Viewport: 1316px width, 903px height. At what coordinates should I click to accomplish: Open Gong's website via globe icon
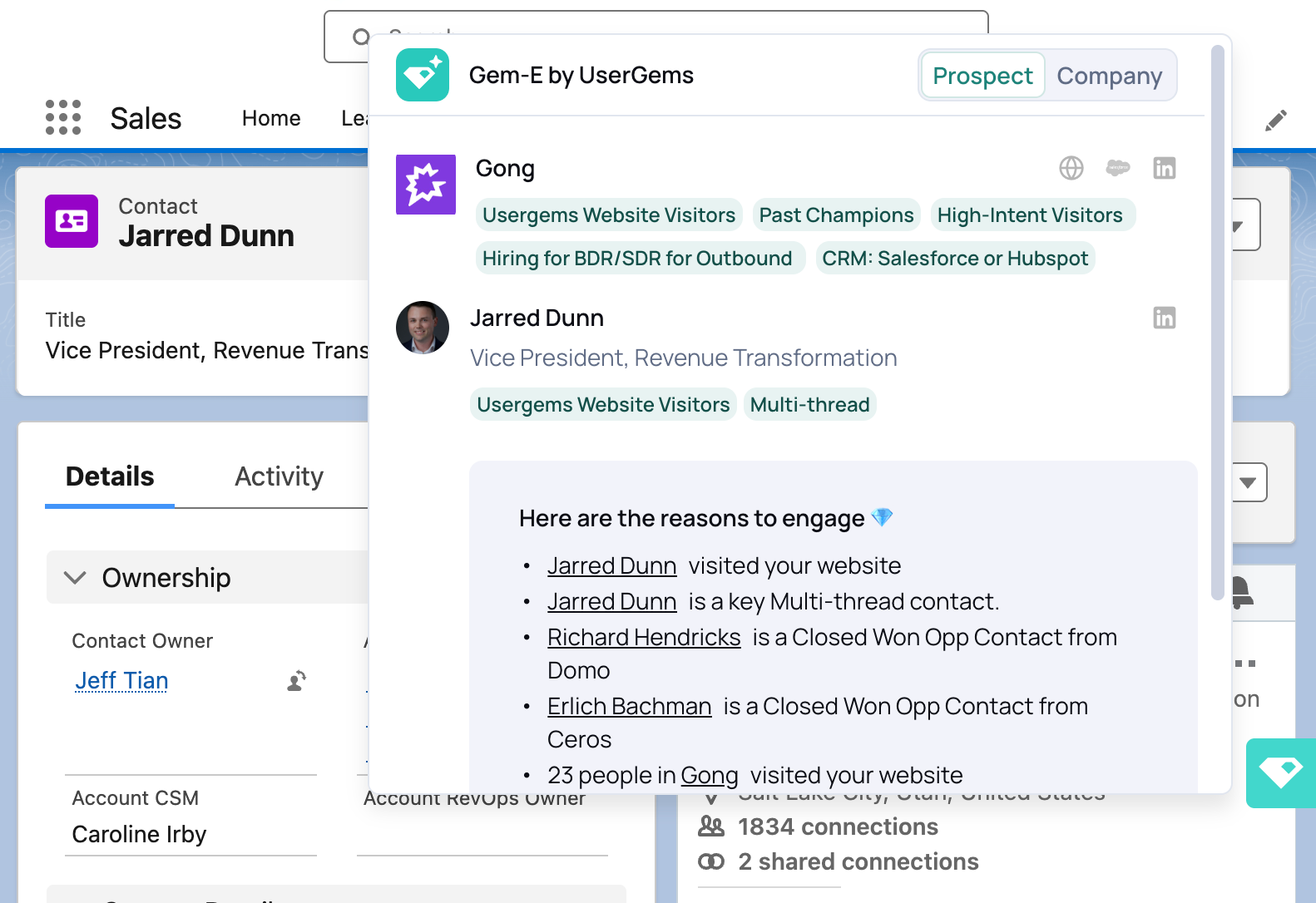point(1071,168)
